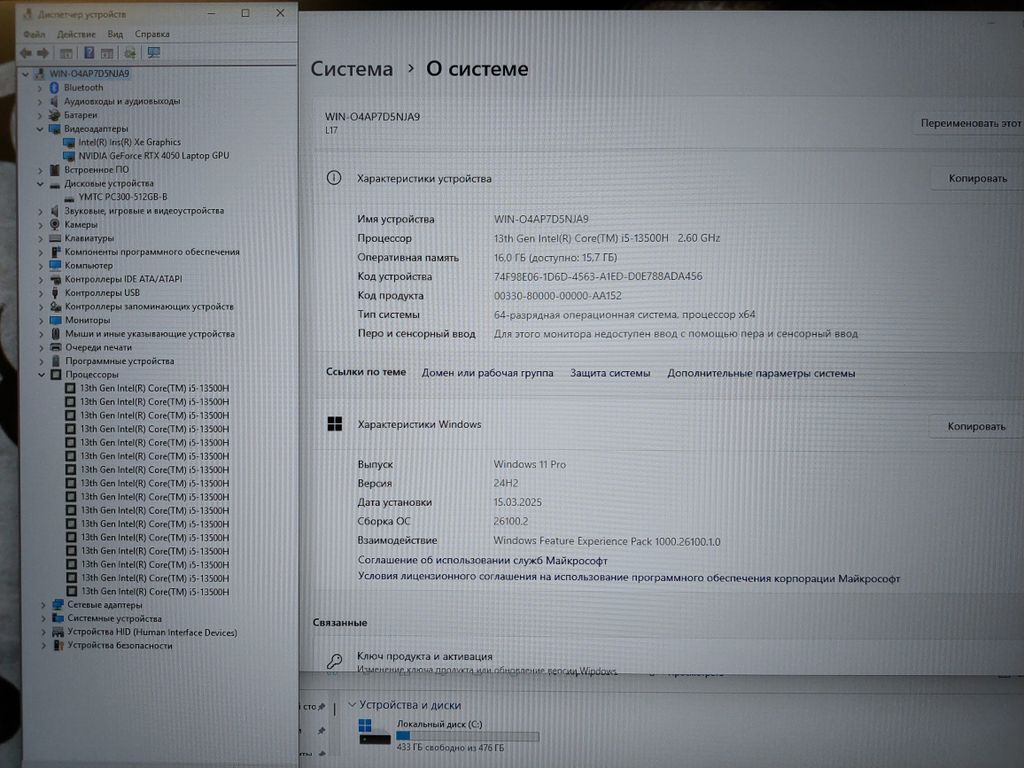The height and width of the screenshot is (768, 1024).
Task: Collapse the Видеоадаптеры tree node
Action: tap(41, 129)
